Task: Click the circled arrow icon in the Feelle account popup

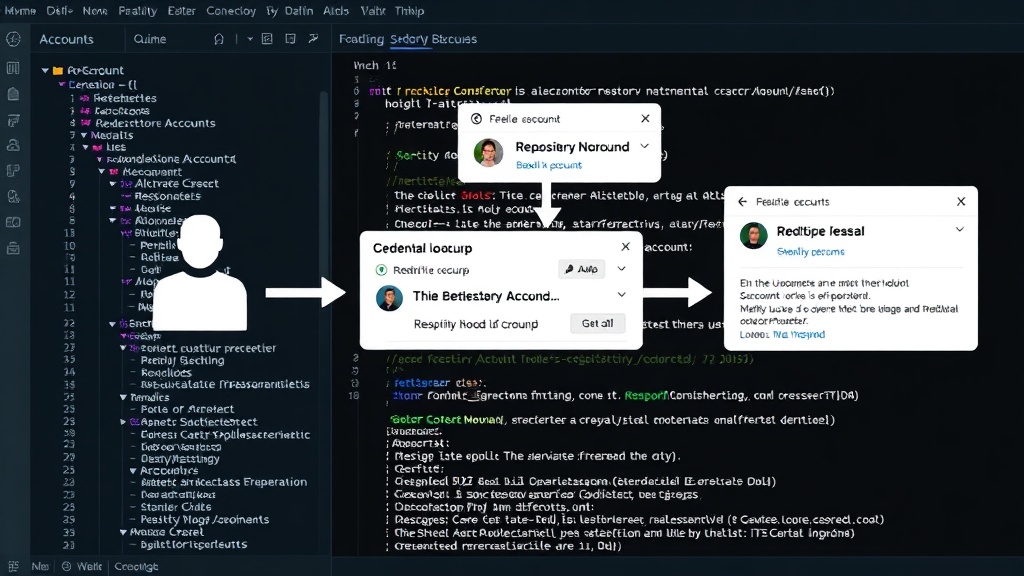Action: point(476,119)
